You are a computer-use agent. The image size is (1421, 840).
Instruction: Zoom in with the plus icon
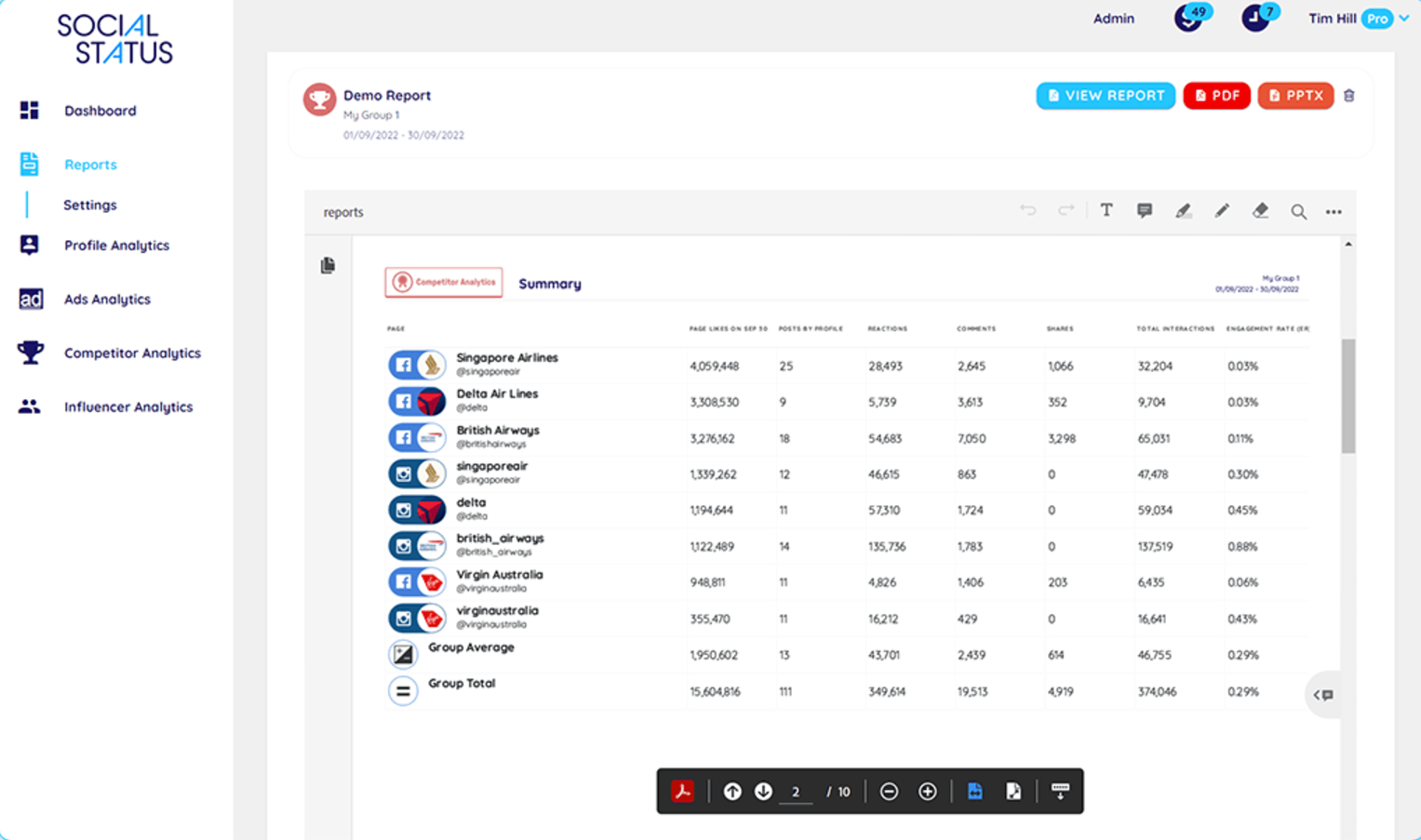pyautogui.click(x=927, y=792)
